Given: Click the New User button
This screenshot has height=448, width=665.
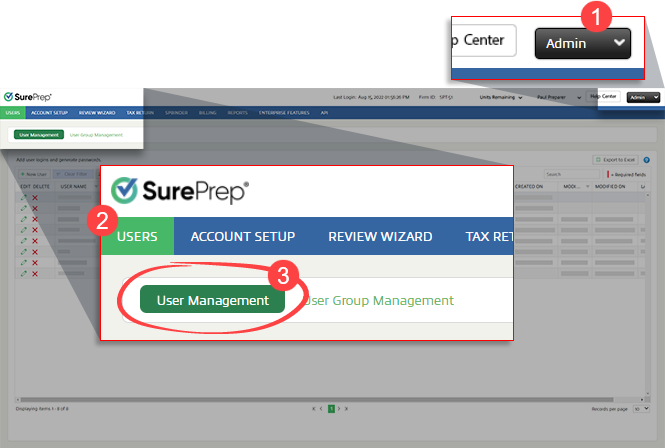Looking at the screenshot, I should (x=34, y=174).
